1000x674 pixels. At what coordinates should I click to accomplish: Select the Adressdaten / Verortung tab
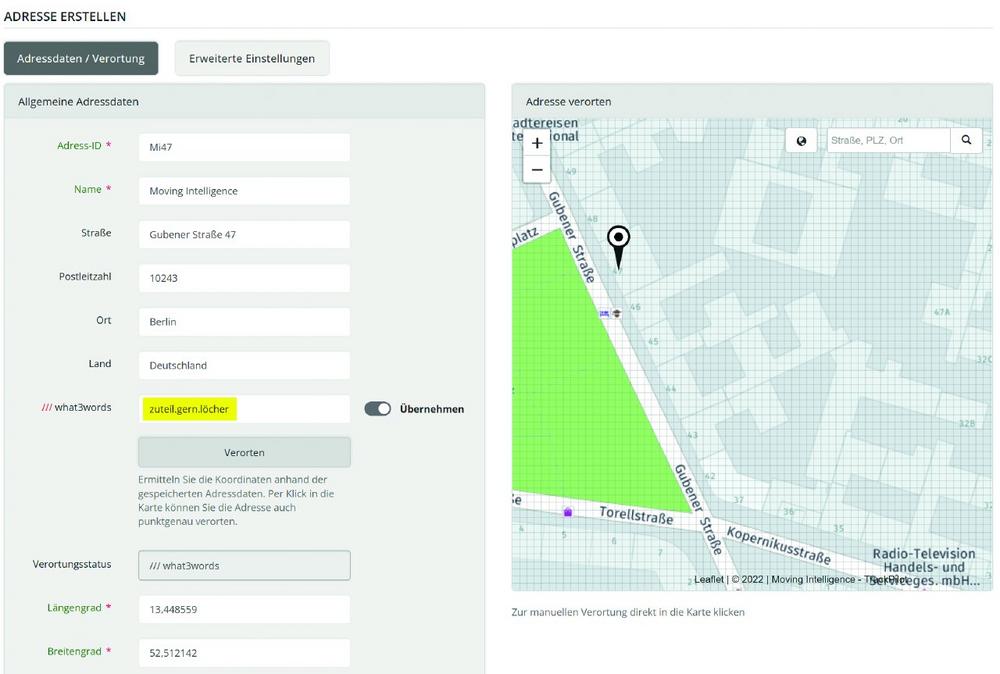click(81, 58)
